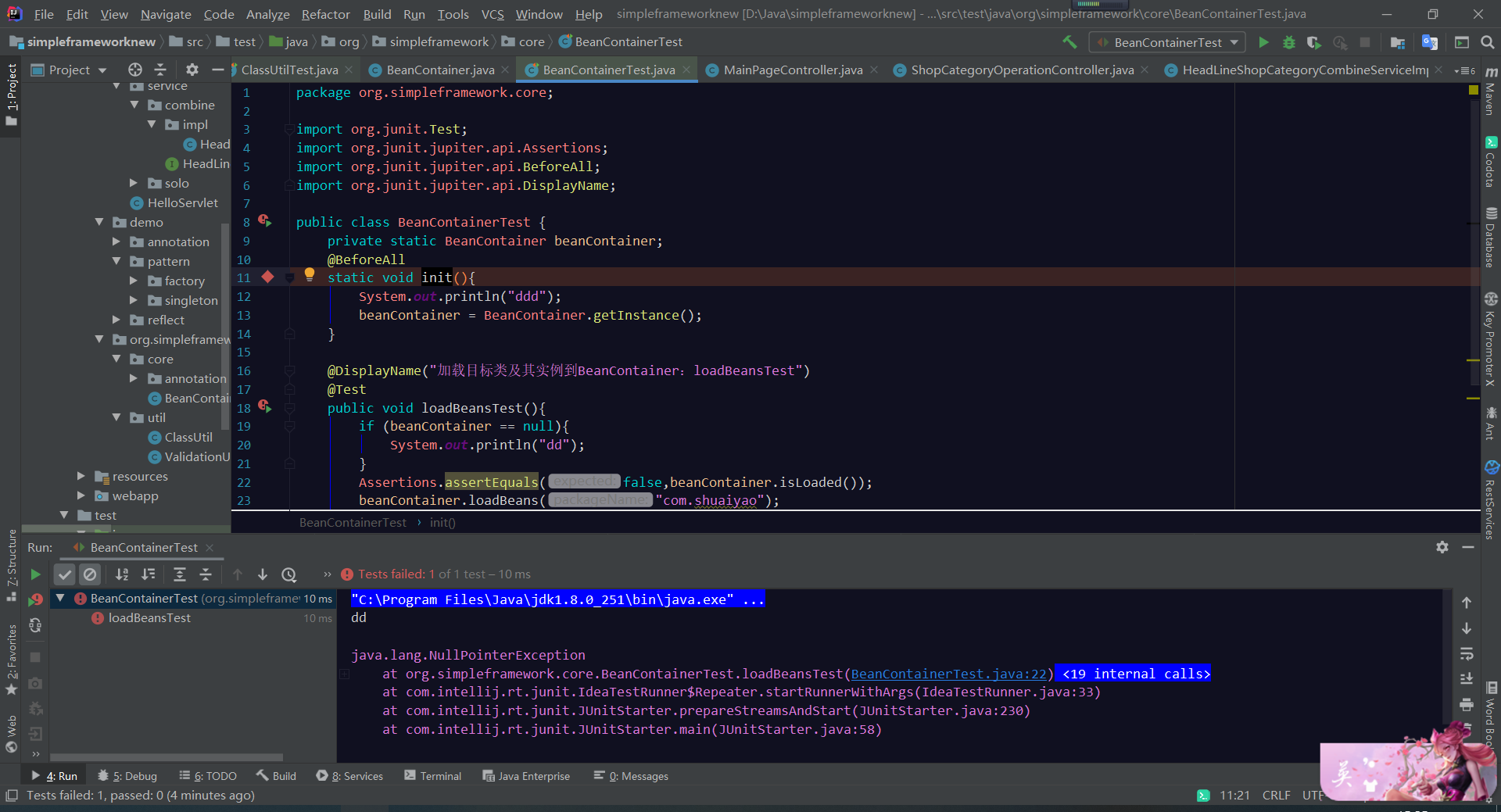Open the VCS menu
The width and height of the screenshot is (1501, 812).
point(493,14)
